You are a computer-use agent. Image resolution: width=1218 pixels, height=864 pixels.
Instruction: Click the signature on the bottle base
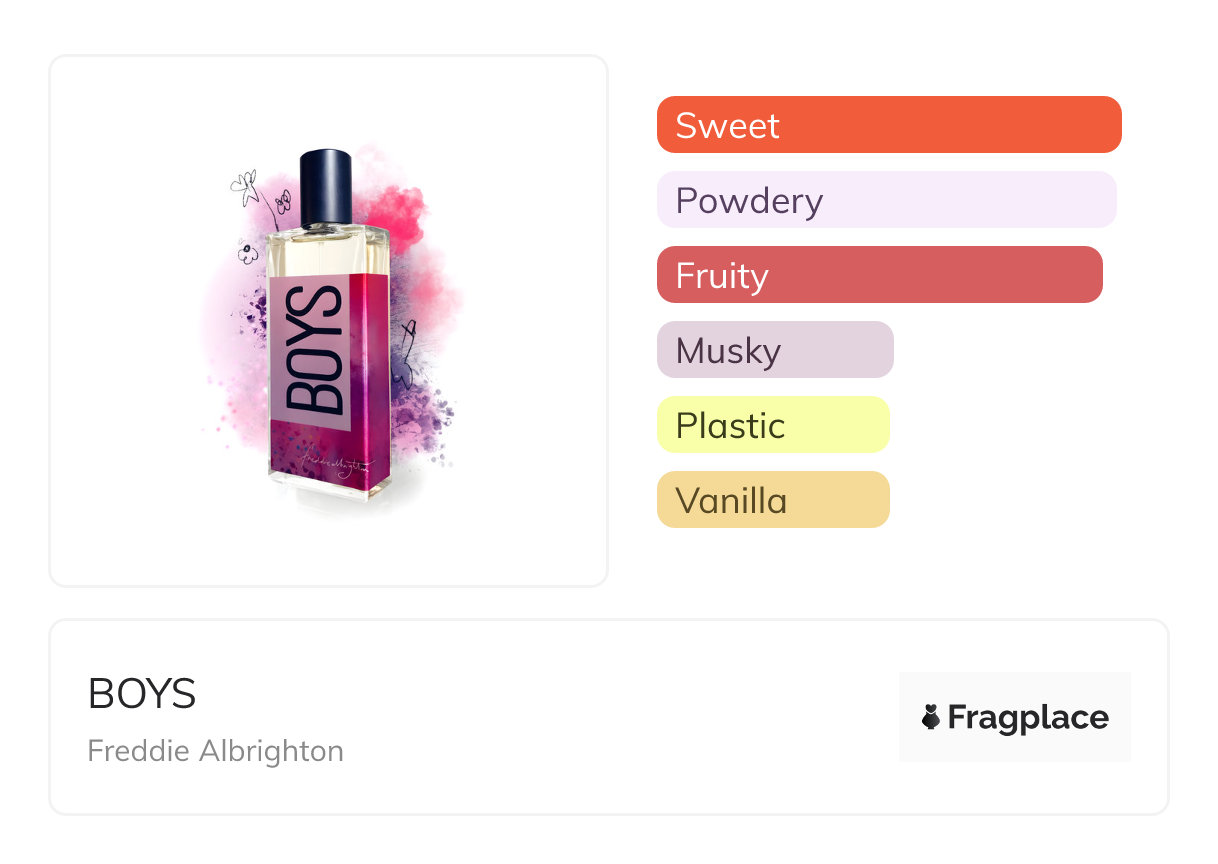(331, 463)
